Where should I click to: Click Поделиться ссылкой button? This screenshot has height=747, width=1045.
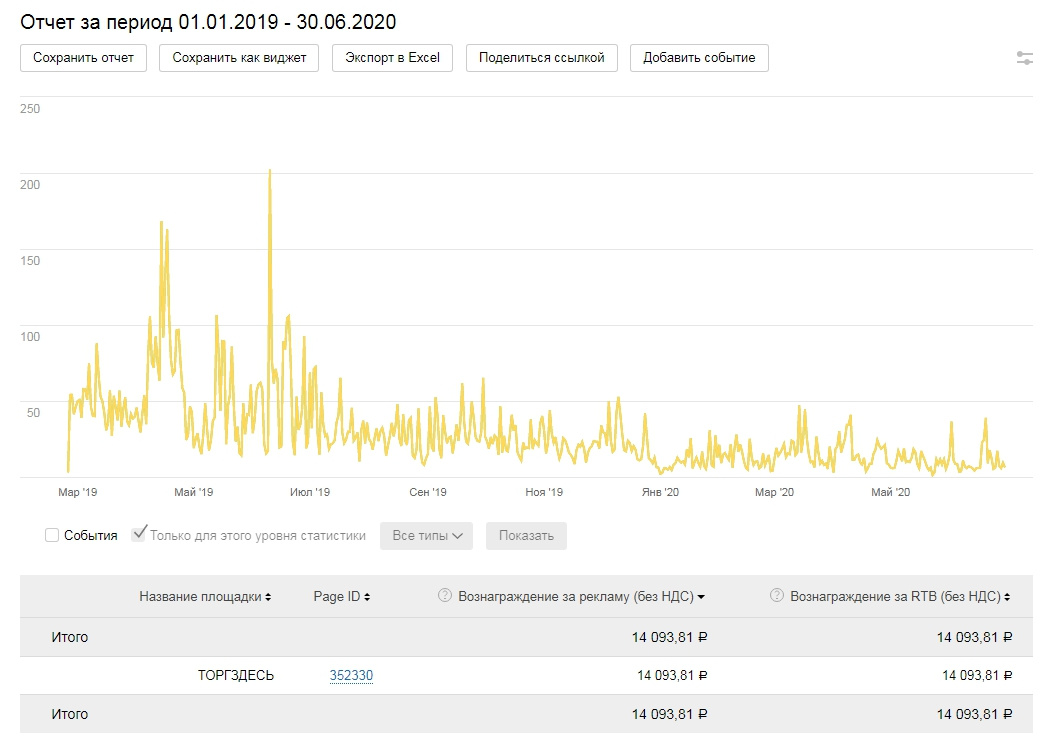pyautogui.click(x=542, y=58)
